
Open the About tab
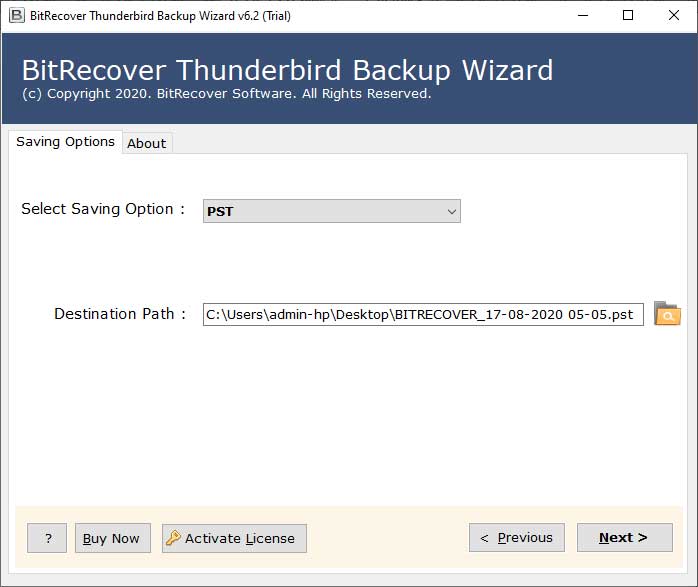tap(146, 143)
